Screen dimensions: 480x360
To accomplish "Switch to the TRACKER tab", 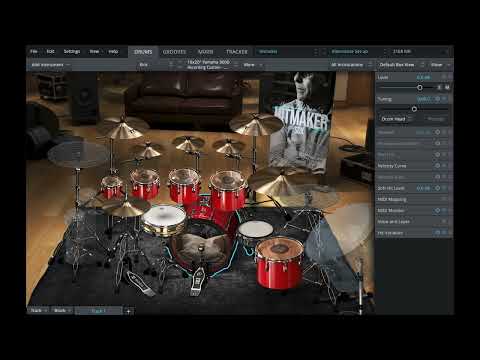I will point(237,52).
